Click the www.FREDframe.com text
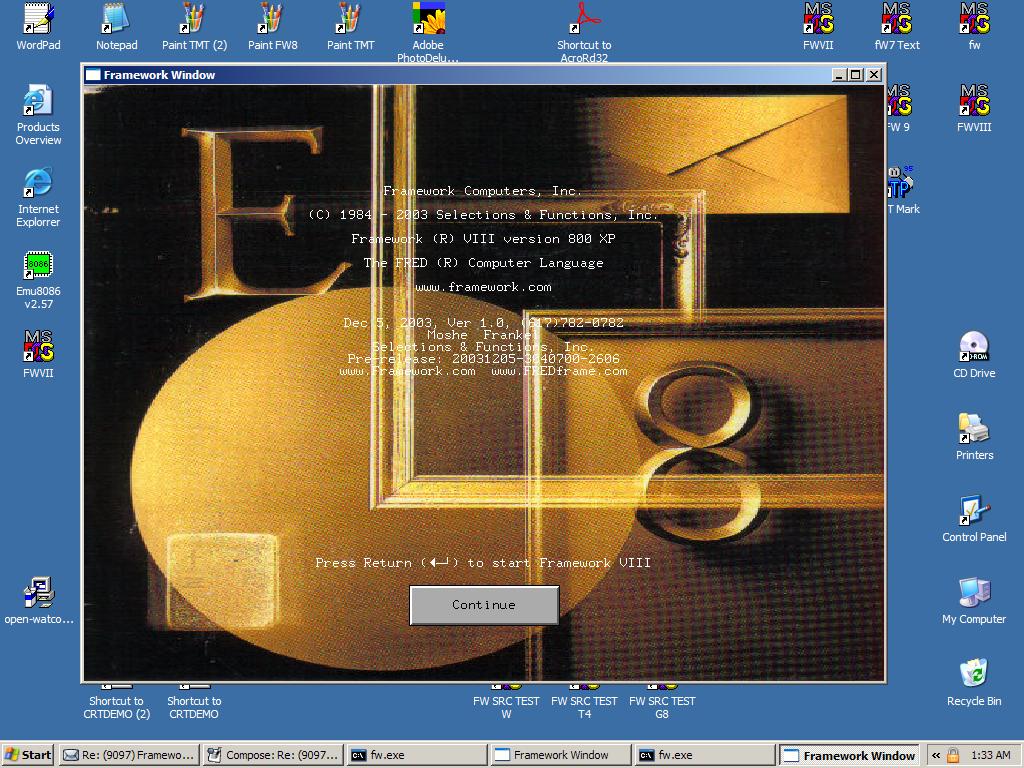Screen dimensions: 1024x768 click(560, 371)
